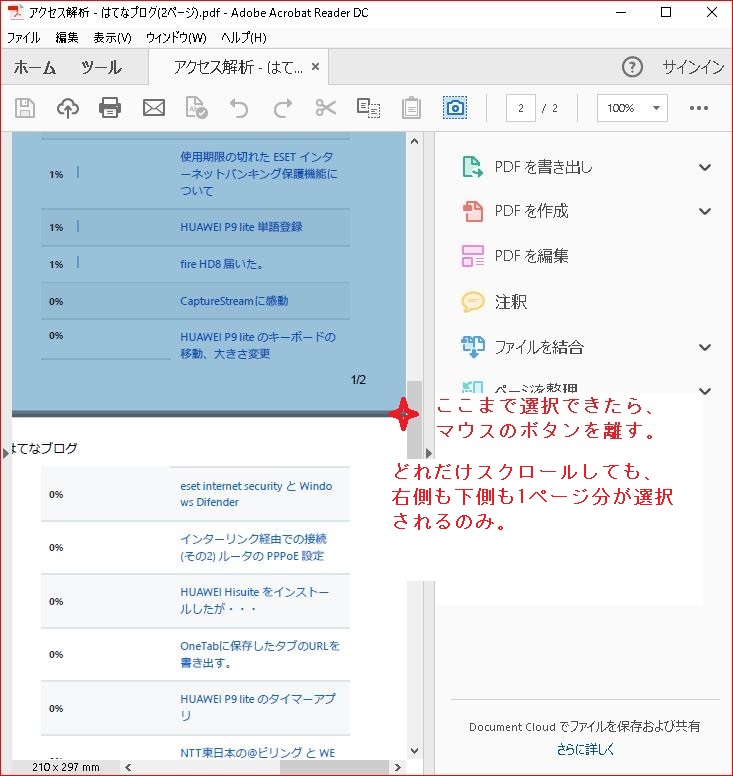Screen dimensions: 733x776
Task: Click 注釈 tool label
Action: click(x=511, y=301)
